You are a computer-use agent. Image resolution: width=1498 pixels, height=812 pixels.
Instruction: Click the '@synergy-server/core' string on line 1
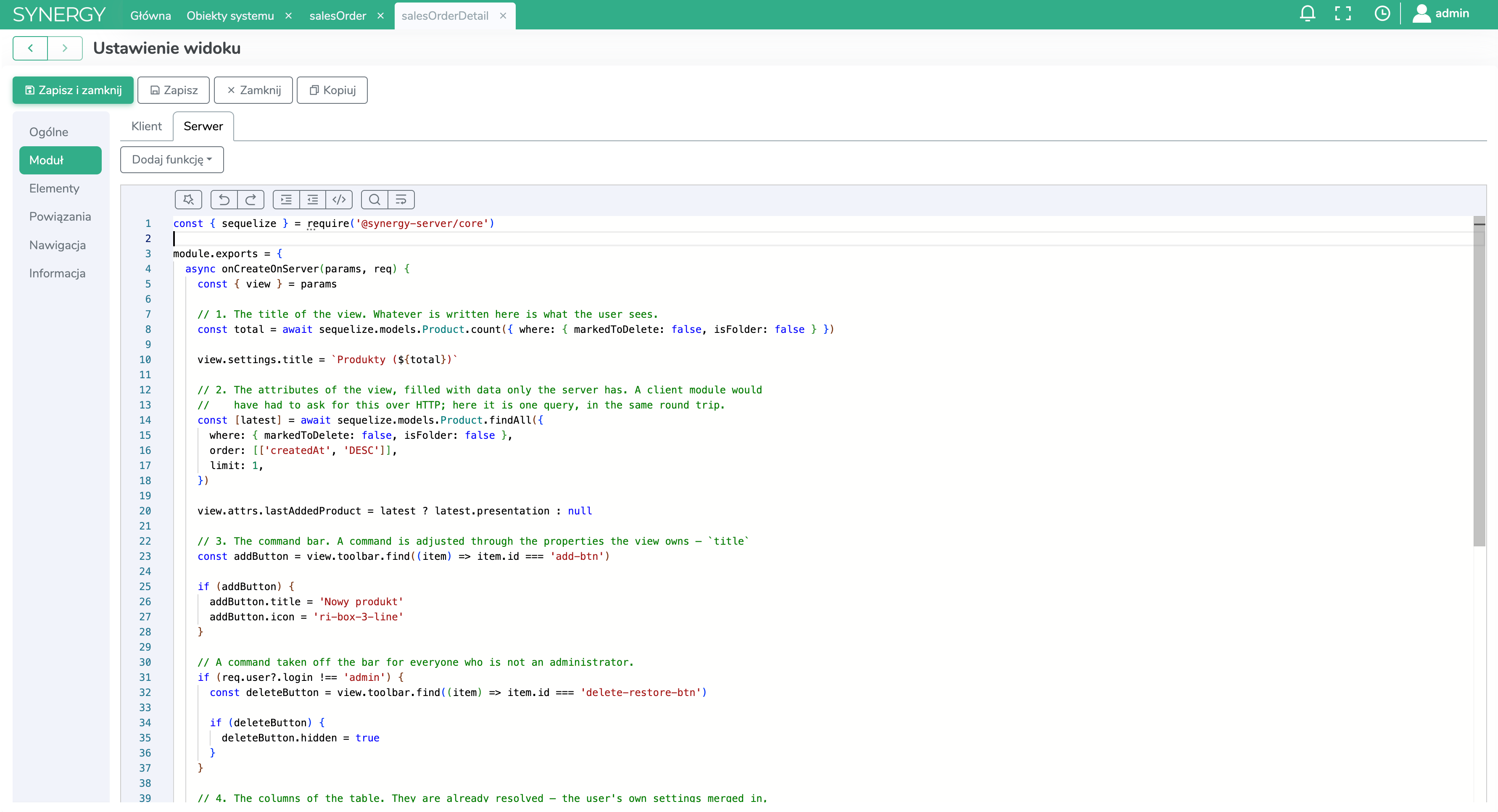(x=422, y=223)
